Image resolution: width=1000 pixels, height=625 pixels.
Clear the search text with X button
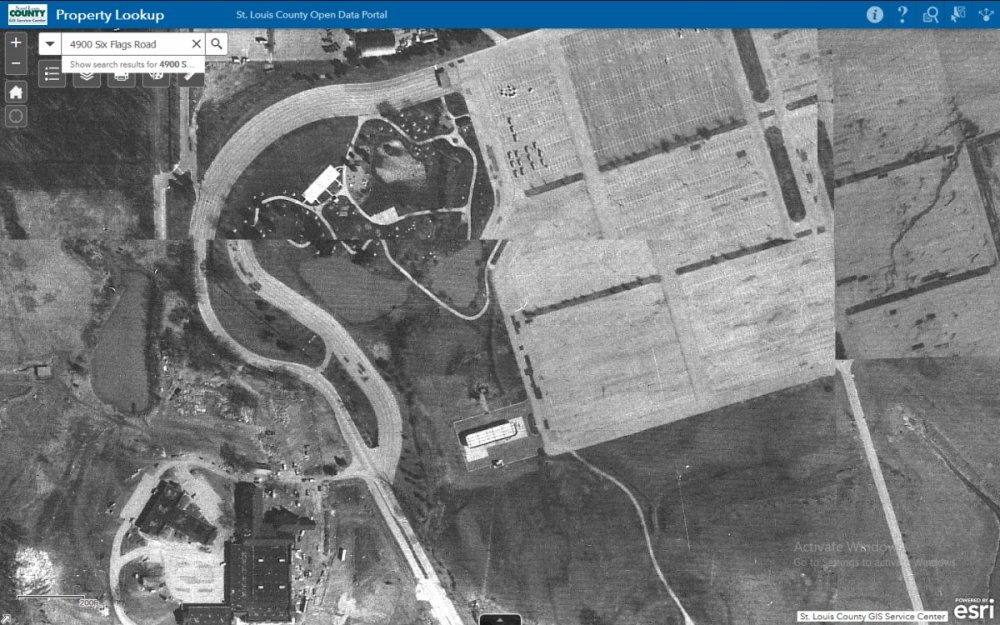(195, 44)
